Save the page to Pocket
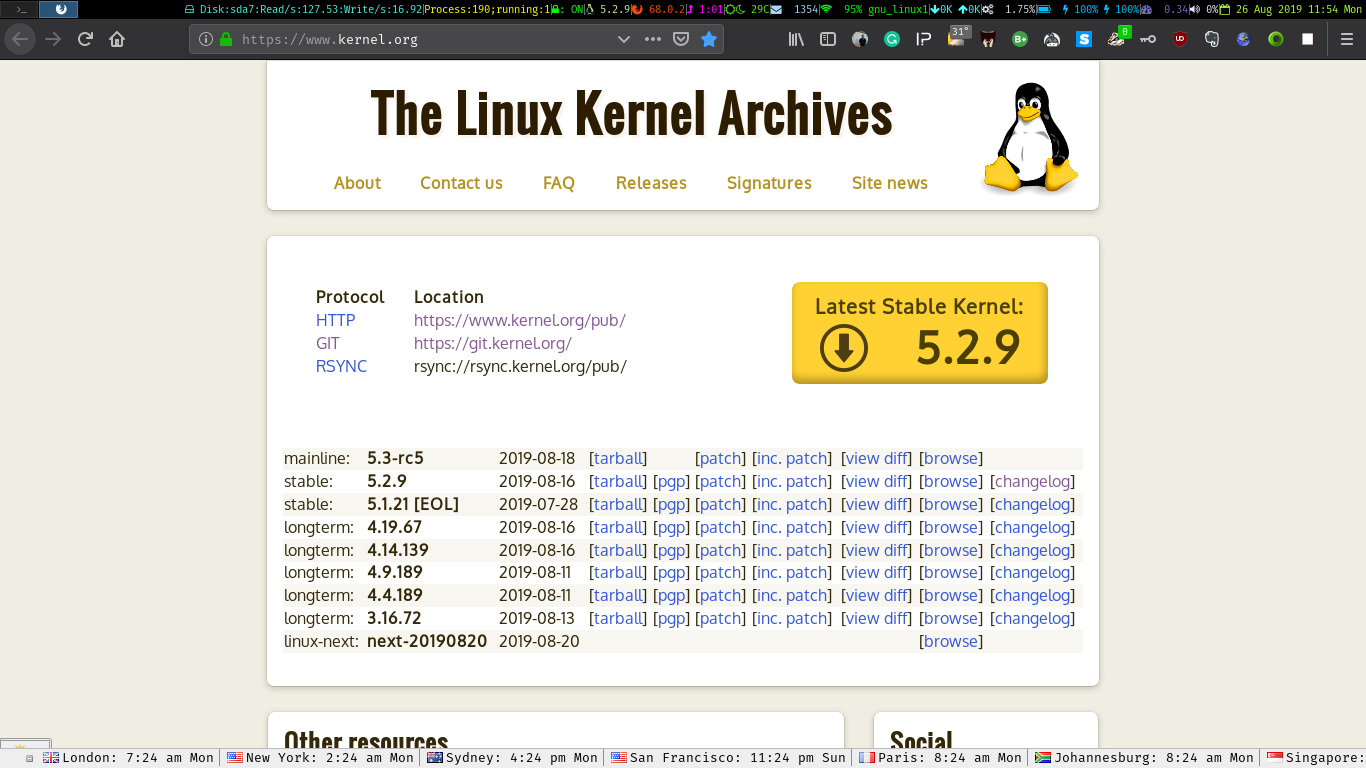 pyautogui.click(x=680, y=39)
